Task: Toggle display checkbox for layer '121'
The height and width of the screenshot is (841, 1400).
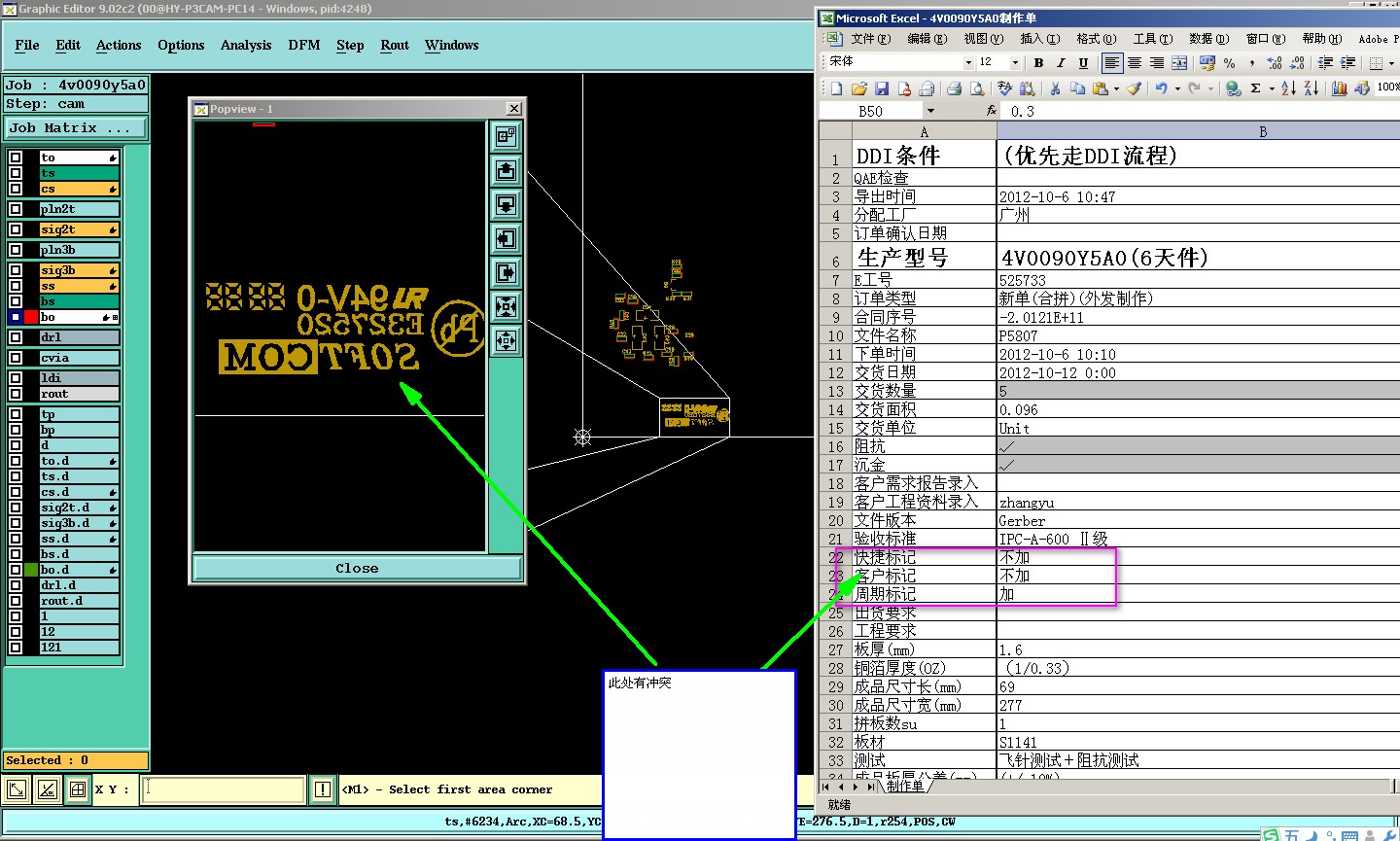Action: (x=16, y=648)
